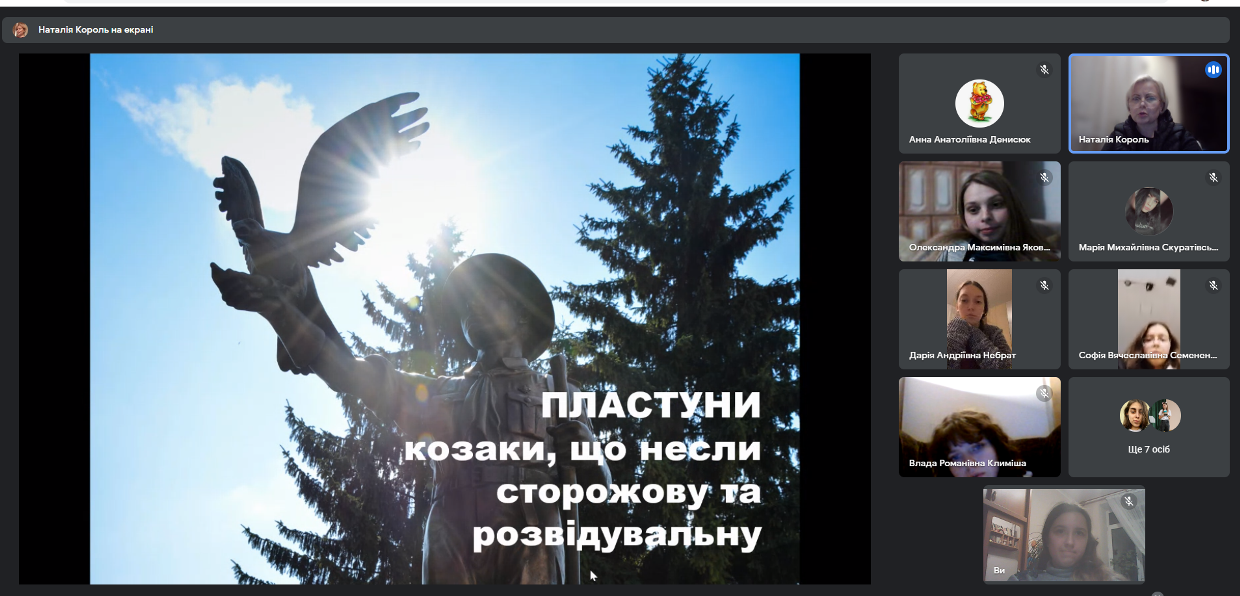The image size is (1240, 596).
Task: Click the muted microphone icon on the "Ви" tile
Action: pyautogui.click(x=1129, y=502)
